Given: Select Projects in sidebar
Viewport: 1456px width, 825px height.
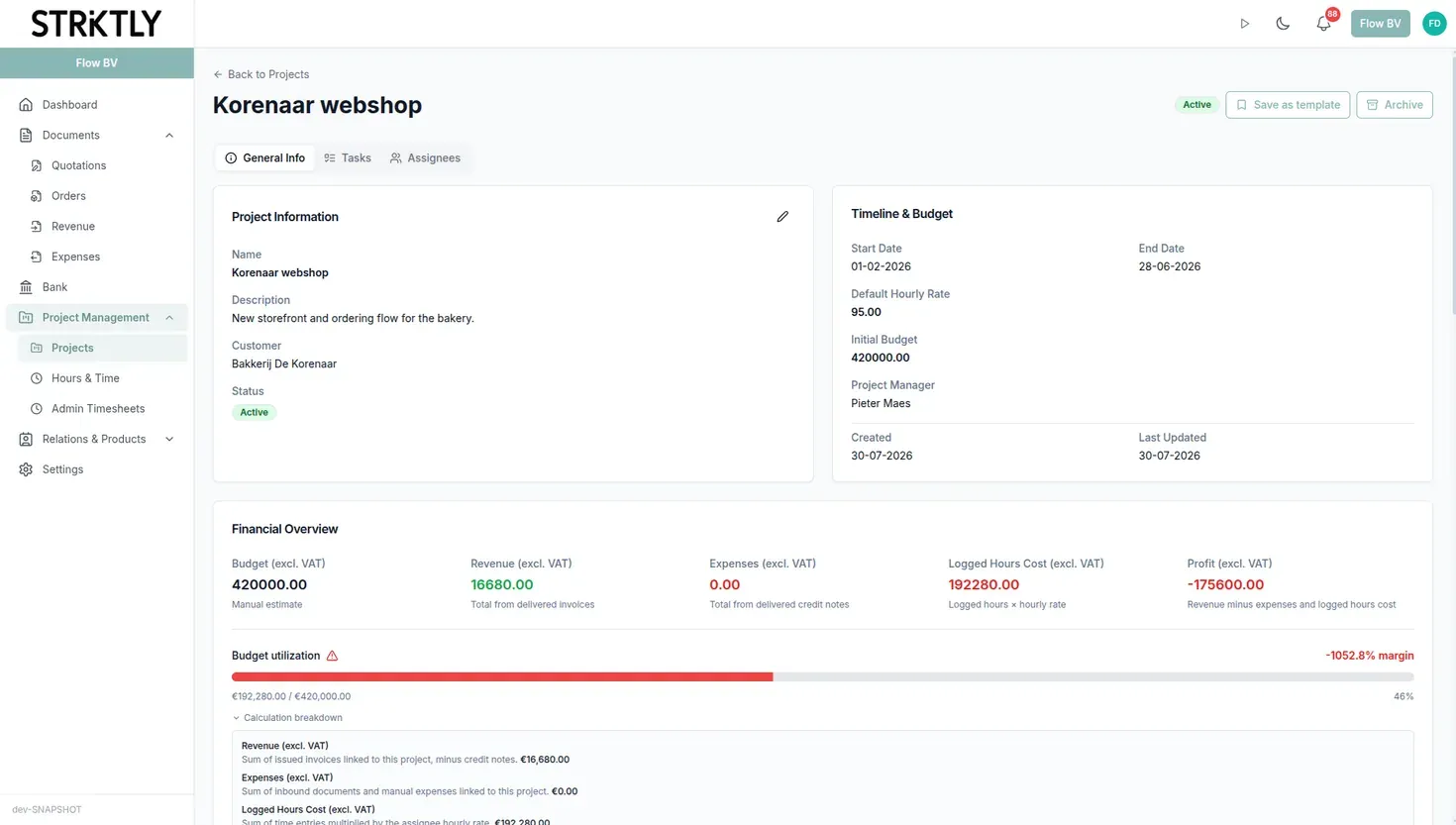Looking at the screenshot, I should click(102, 349).
